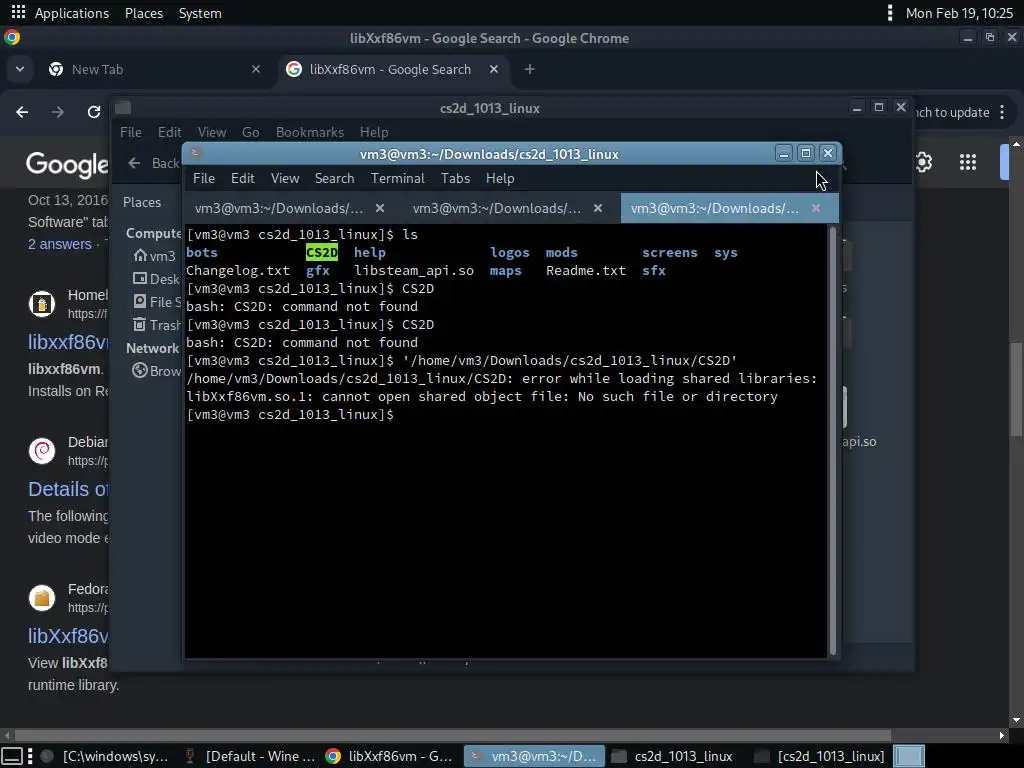The height and width of the screenshot is (768, 1024).
Task: Open the terminal View menu
Action: (285, 178)
